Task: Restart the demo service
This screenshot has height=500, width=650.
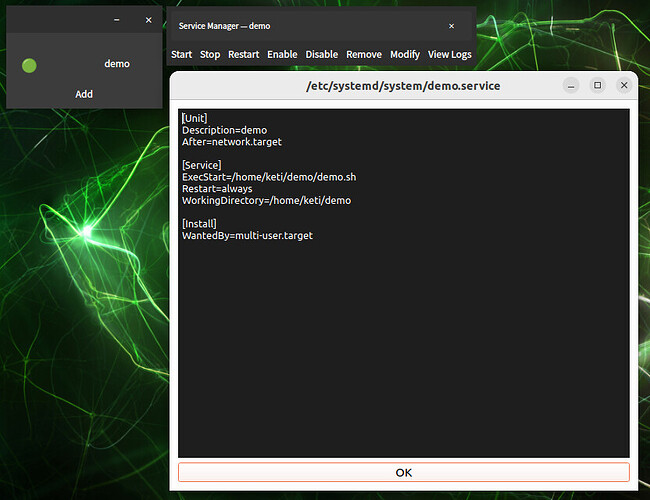Action: [x=243, y=55]
